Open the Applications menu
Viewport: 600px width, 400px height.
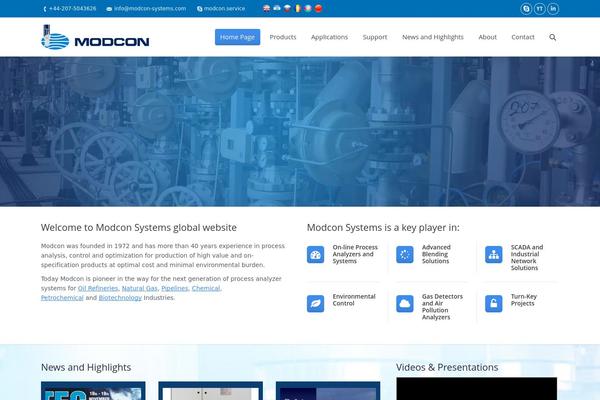click(x=329, y=37)
